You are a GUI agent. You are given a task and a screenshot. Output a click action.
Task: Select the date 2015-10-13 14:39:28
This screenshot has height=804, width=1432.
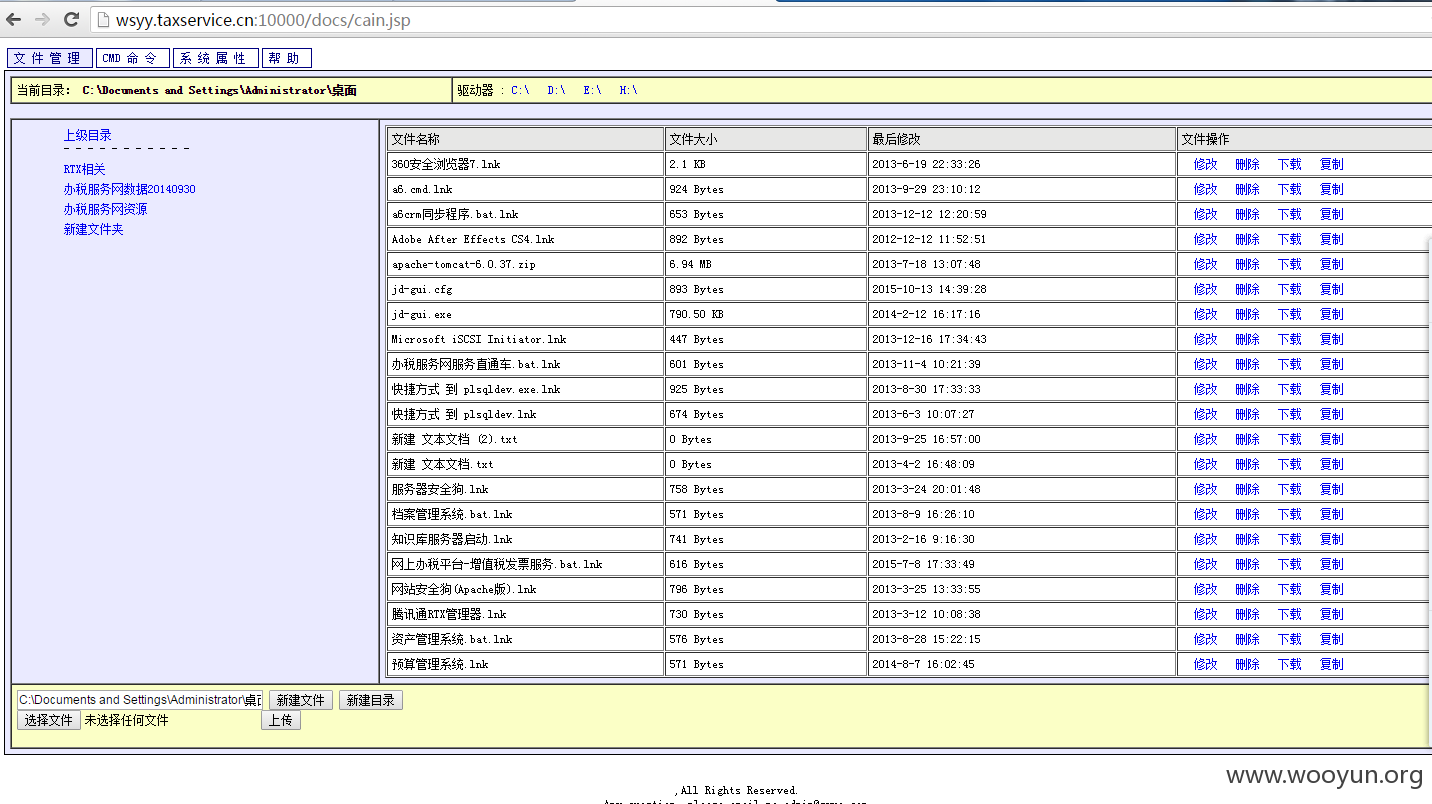[x=929, y=289]
